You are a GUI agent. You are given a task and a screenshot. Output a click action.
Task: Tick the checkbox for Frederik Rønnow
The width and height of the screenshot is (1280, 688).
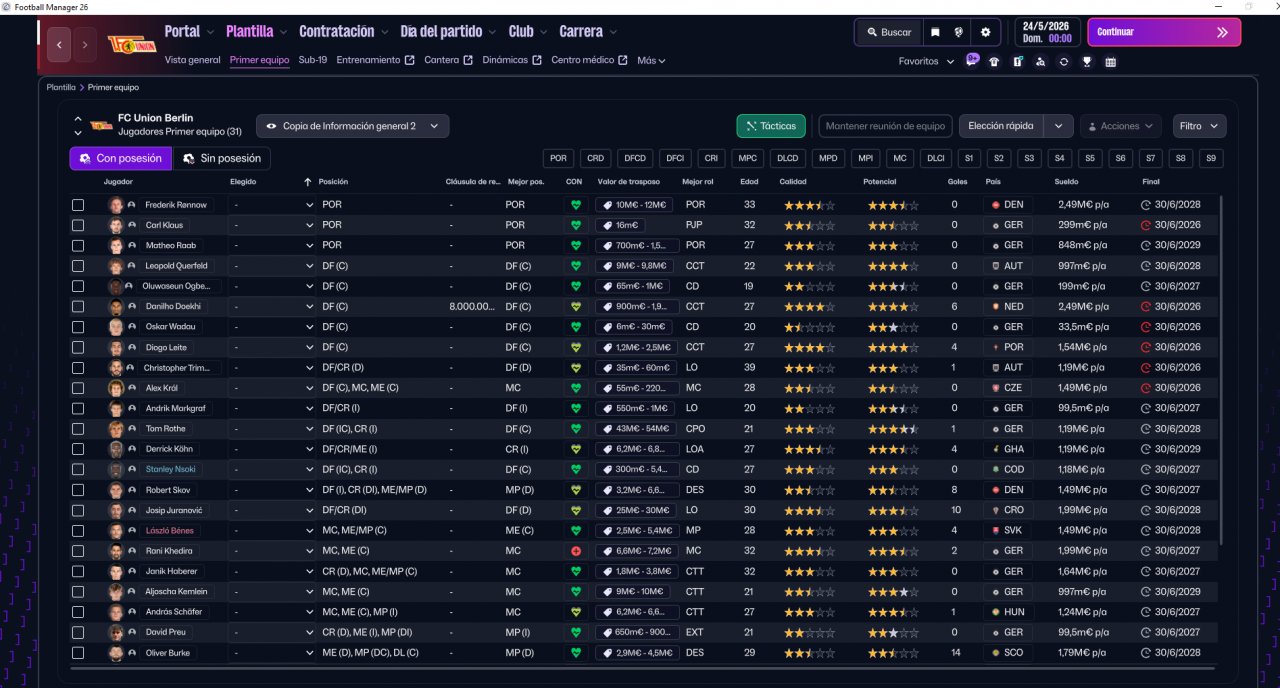click(78, 205)
